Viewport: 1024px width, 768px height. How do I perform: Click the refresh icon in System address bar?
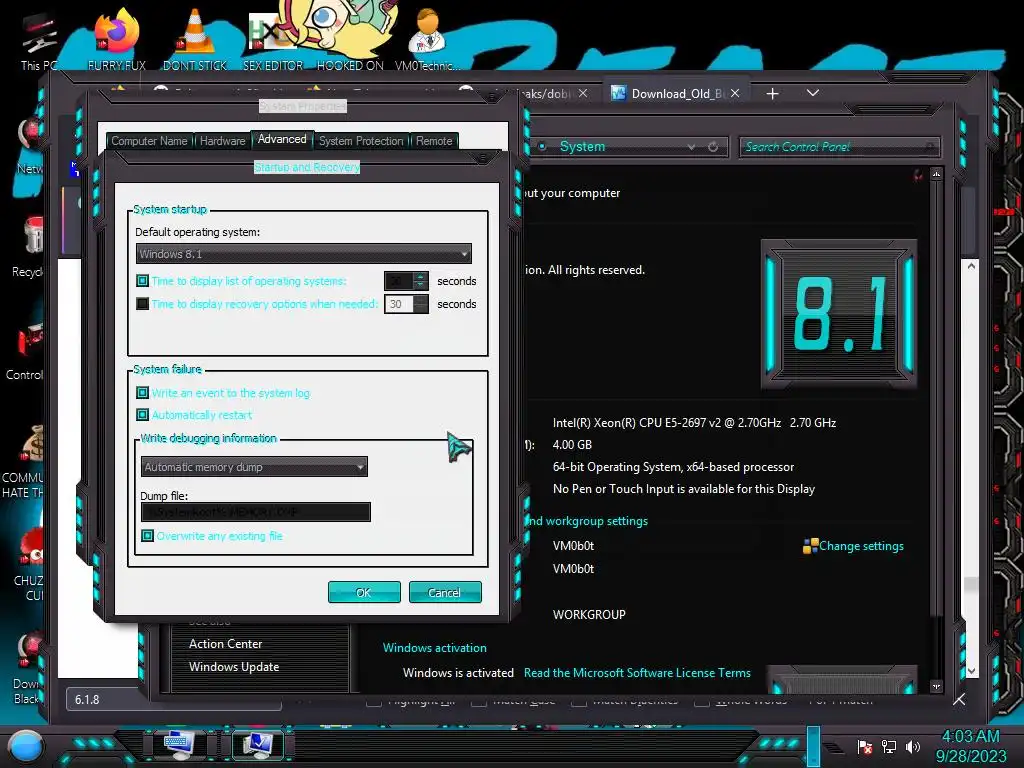coord(713,147)
